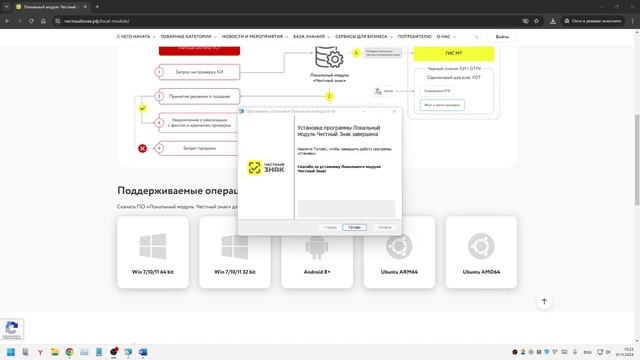
Task: Expand the База знаний menu
Action: 311,37
